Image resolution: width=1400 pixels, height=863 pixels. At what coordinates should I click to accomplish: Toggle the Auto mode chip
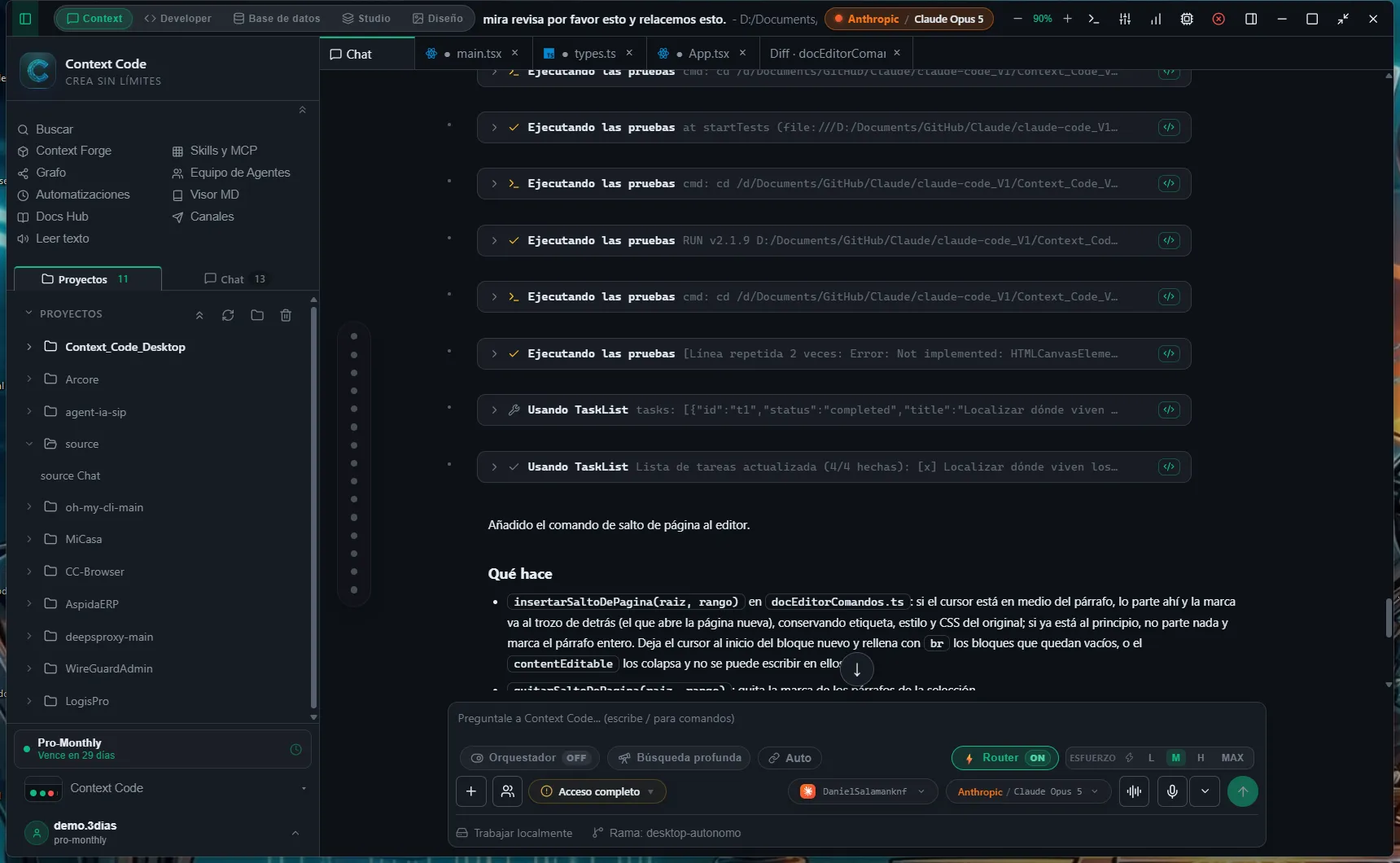pyautogui.click(x=790, y=758)
